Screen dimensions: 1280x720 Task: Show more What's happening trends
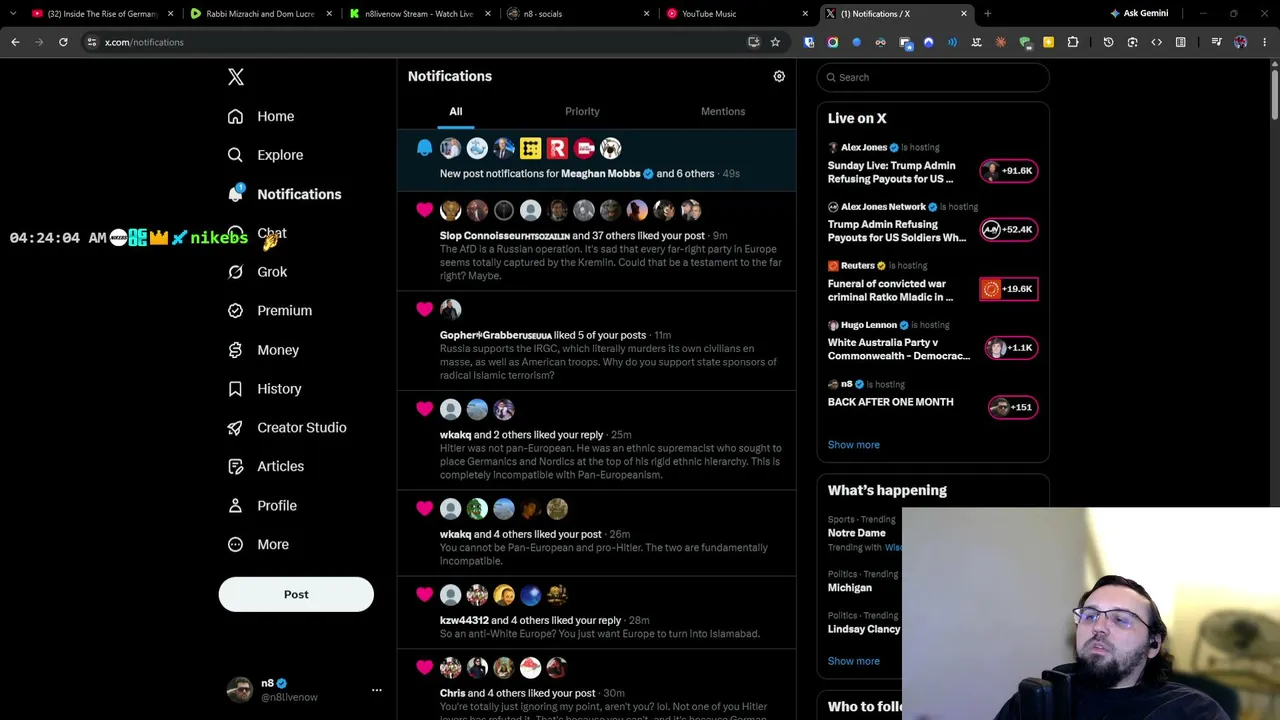[x=854, y=661]
